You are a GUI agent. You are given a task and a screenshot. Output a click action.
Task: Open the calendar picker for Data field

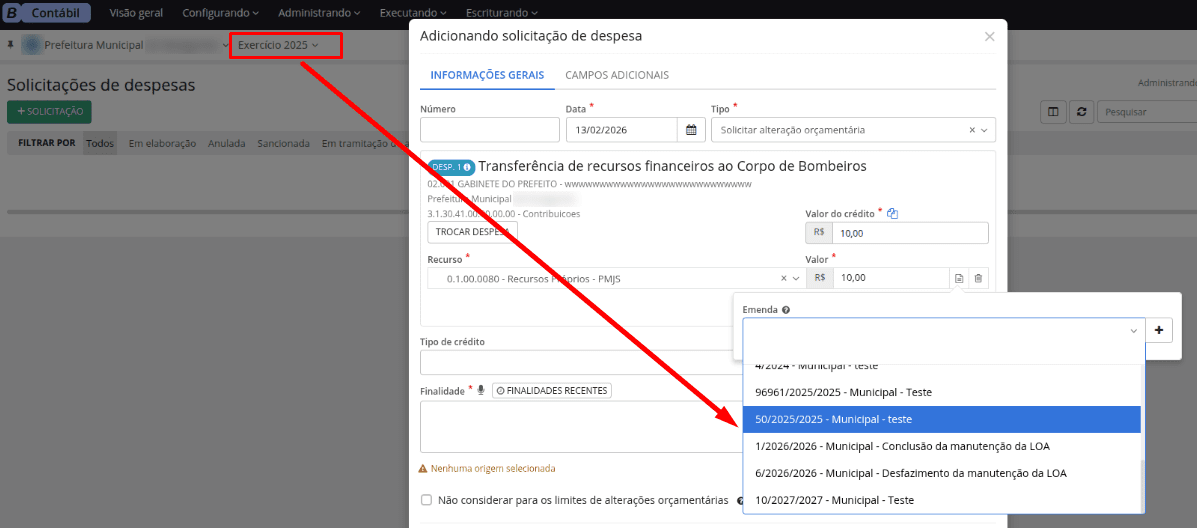[691, 130]
